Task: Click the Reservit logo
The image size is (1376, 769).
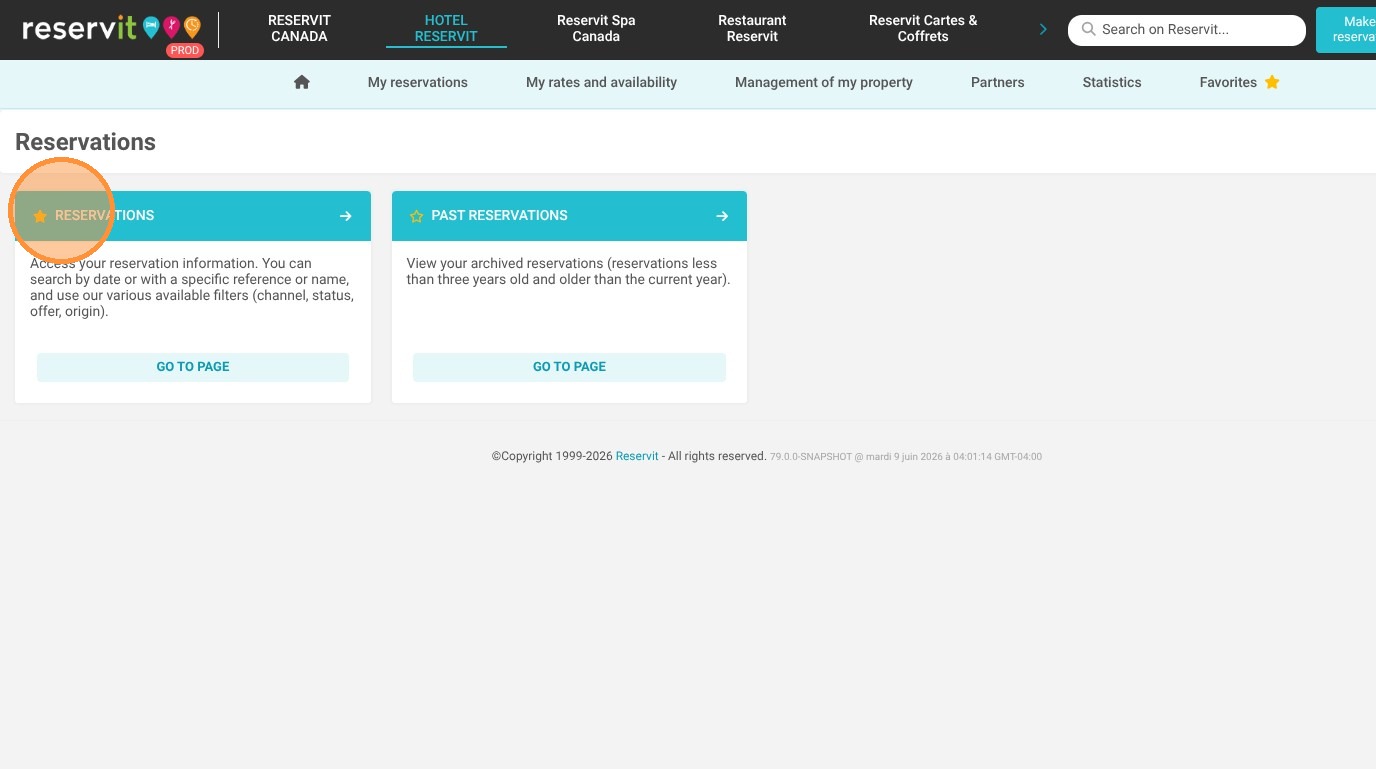Action: click(x=111, y=29)
